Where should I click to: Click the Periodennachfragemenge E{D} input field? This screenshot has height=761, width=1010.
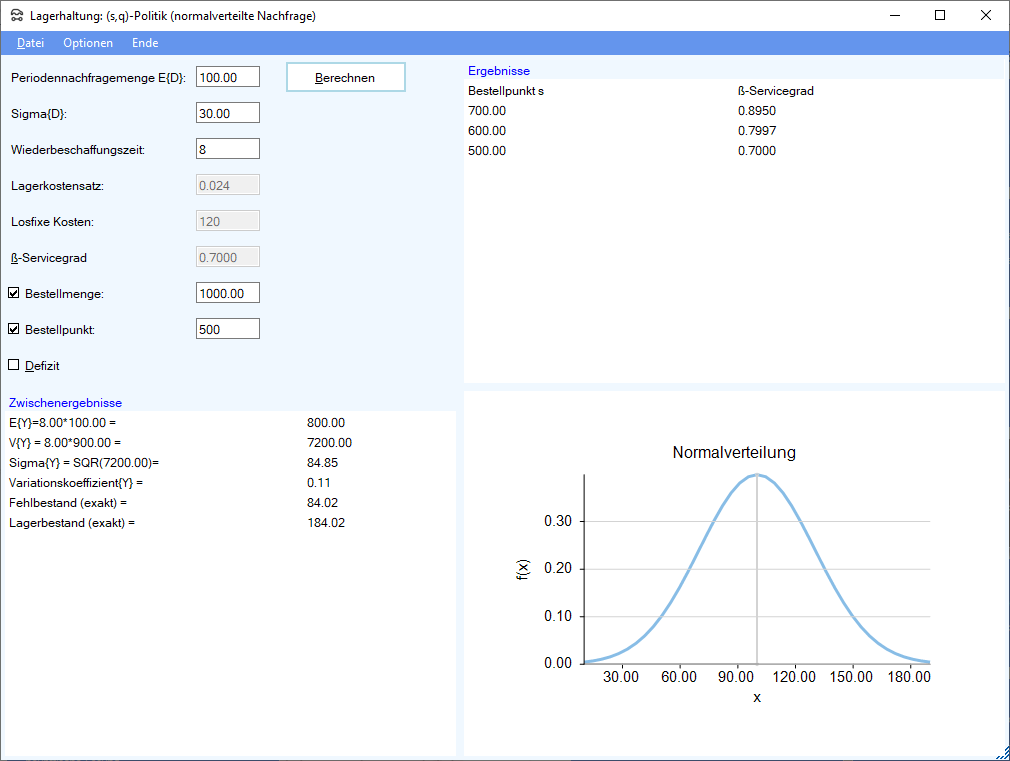(x=228, y=77)
